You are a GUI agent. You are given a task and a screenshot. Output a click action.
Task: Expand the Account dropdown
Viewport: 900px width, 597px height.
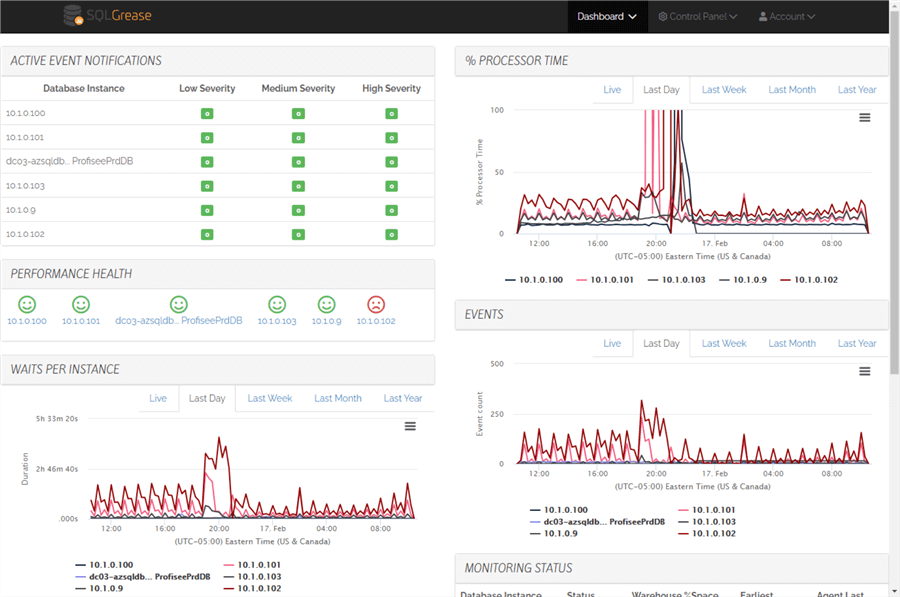[x=787, y=16]
